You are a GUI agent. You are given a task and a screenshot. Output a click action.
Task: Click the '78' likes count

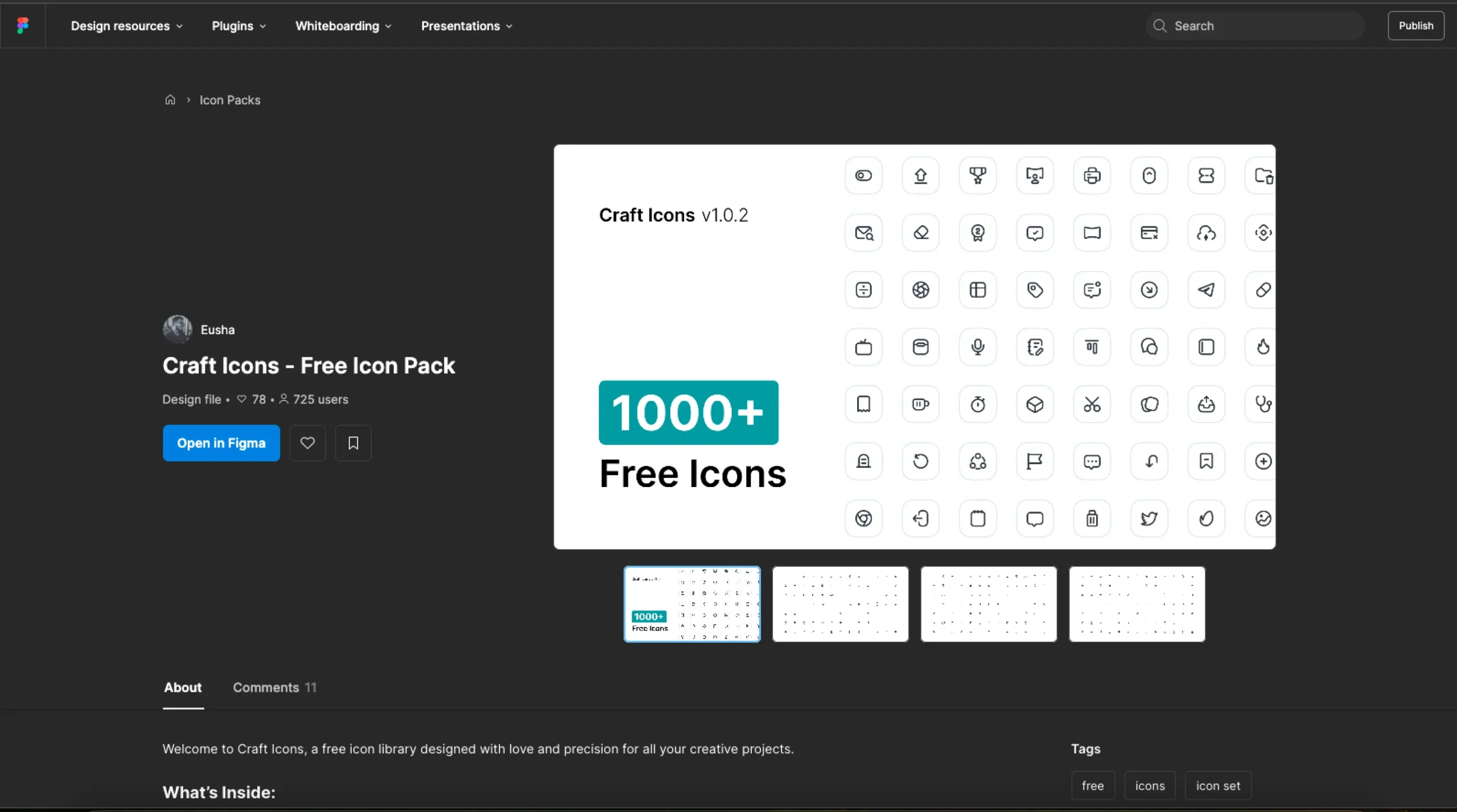pyautogui.click(x=259, y=399)
